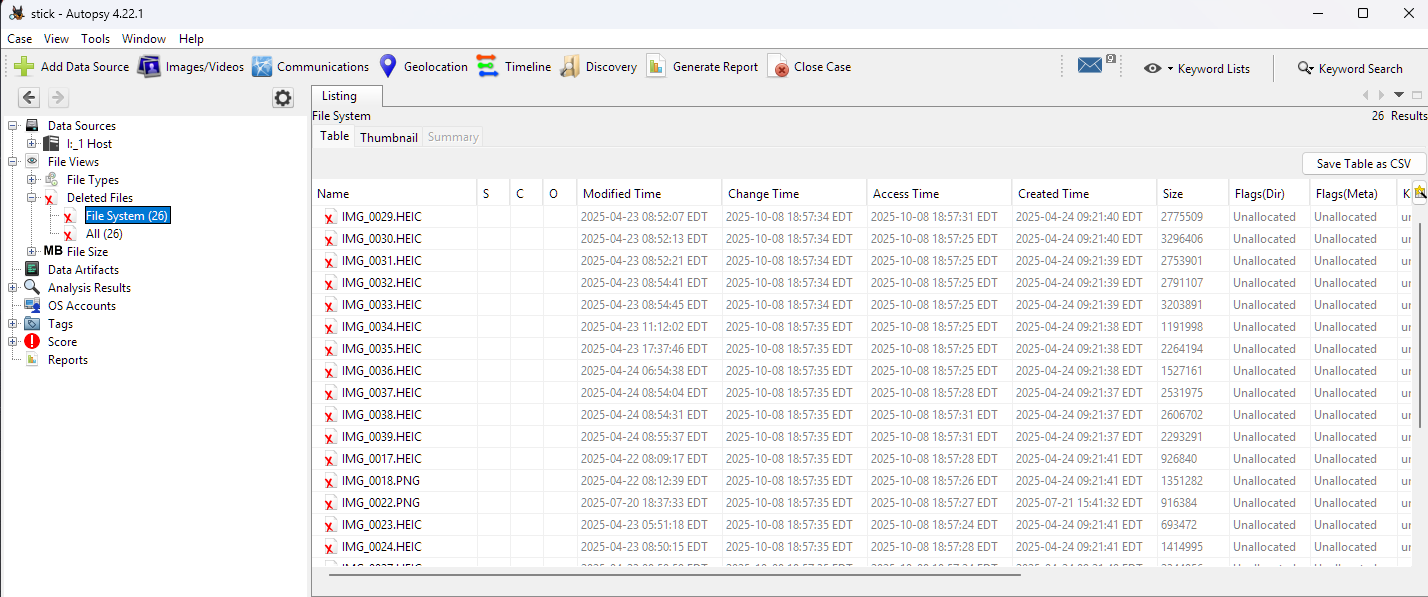Expand the File Size node

(32, 252)
